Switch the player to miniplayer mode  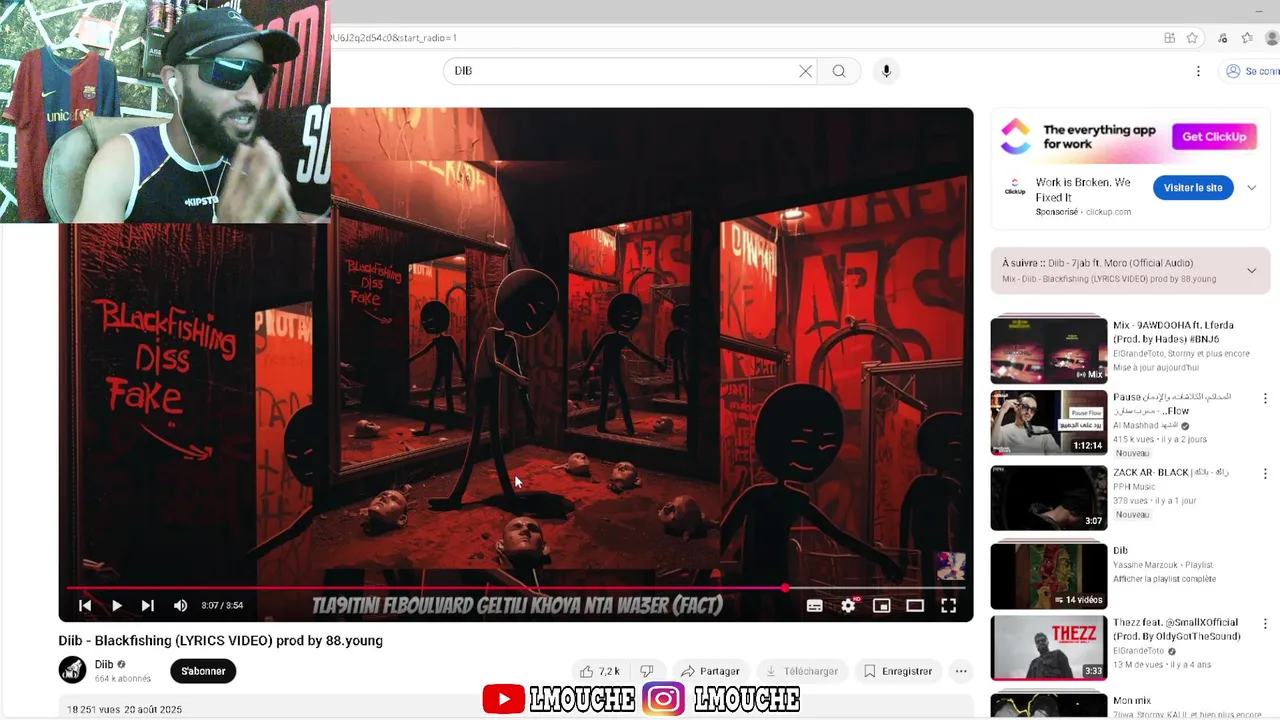coord(881,605)
